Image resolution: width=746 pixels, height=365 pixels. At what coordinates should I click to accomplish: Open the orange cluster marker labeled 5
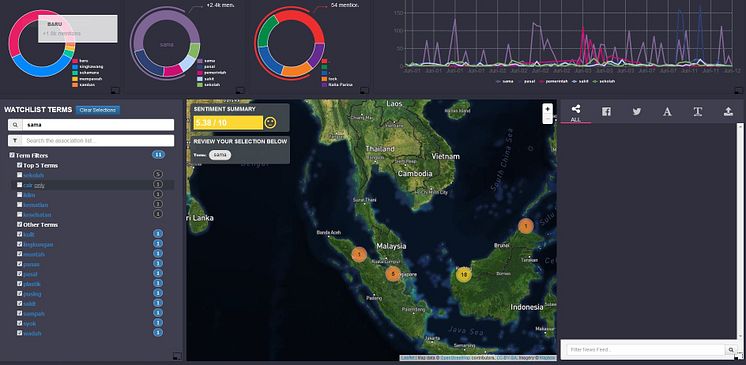[393, 274]
